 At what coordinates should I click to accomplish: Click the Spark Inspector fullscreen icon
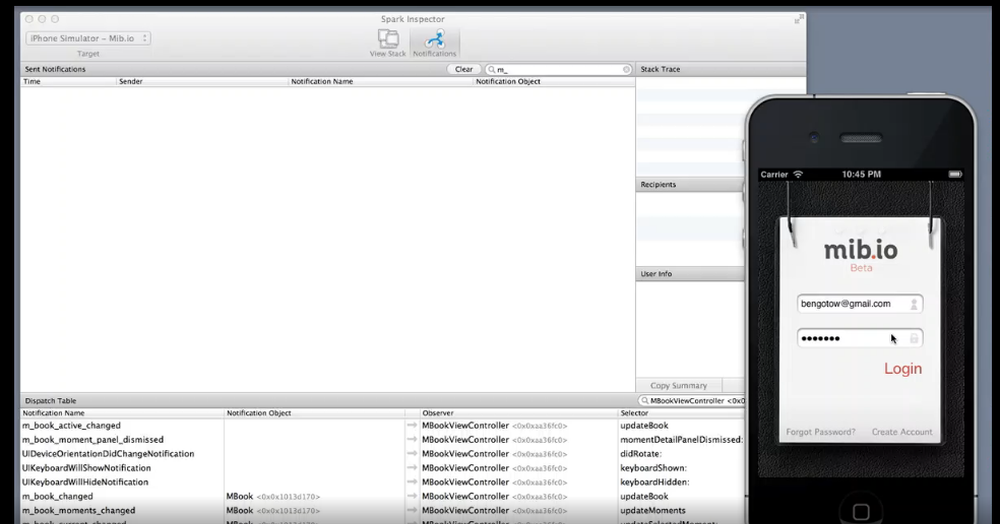point(798,19)
